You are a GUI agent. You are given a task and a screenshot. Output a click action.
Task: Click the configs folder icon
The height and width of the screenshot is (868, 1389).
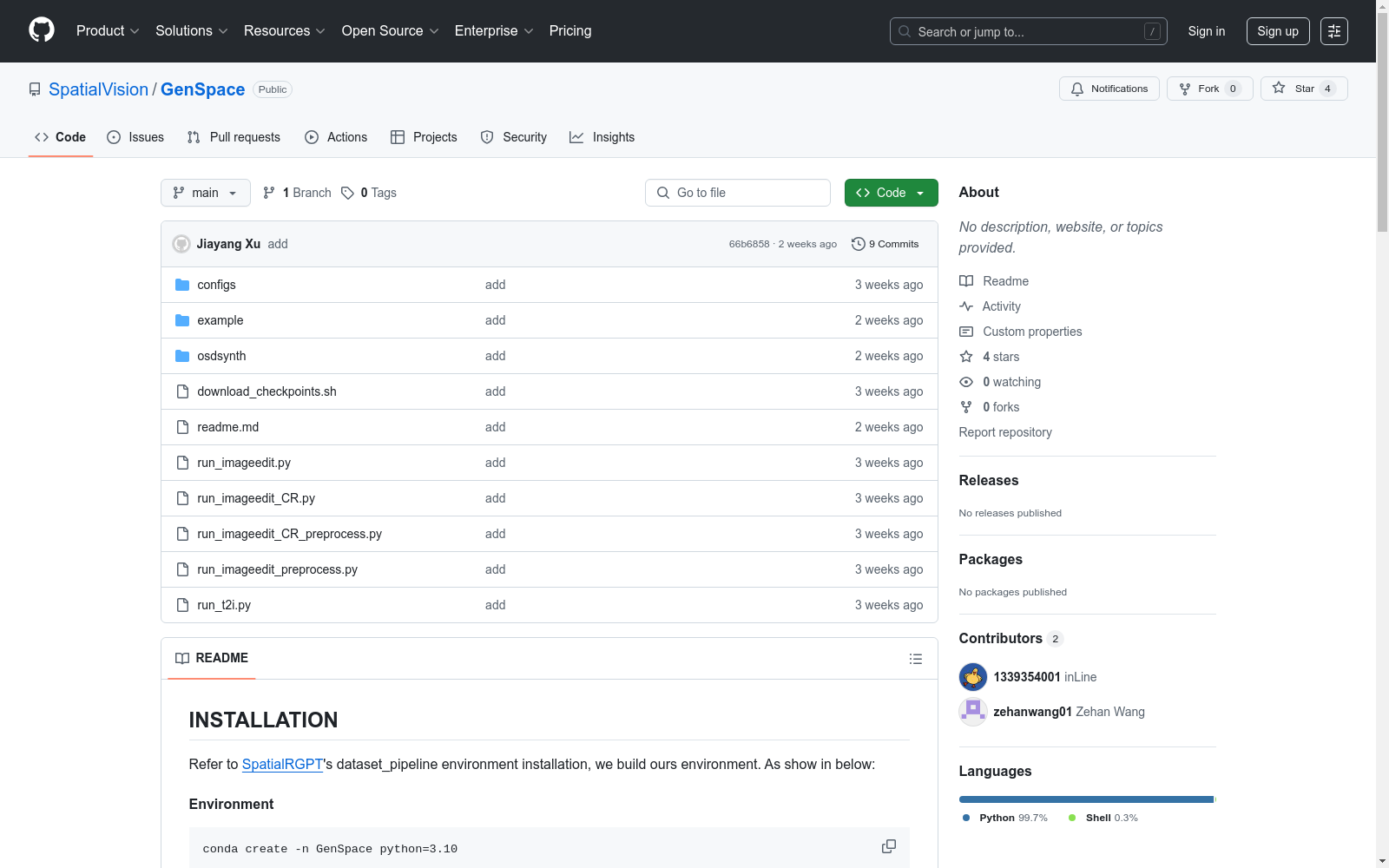(182, 285)
